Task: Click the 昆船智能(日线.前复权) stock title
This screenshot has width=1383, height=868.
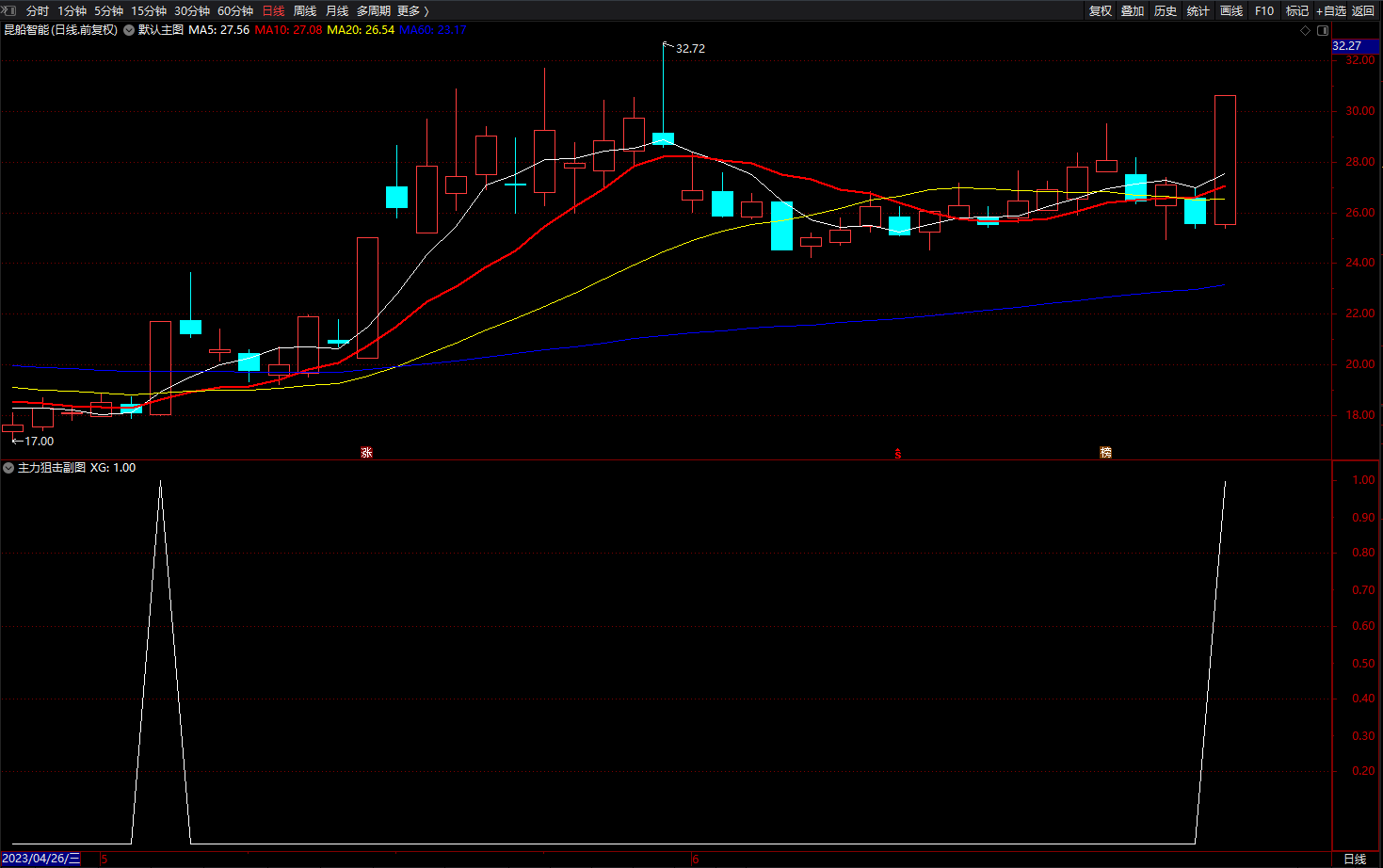Action: (x=61, y=30)
